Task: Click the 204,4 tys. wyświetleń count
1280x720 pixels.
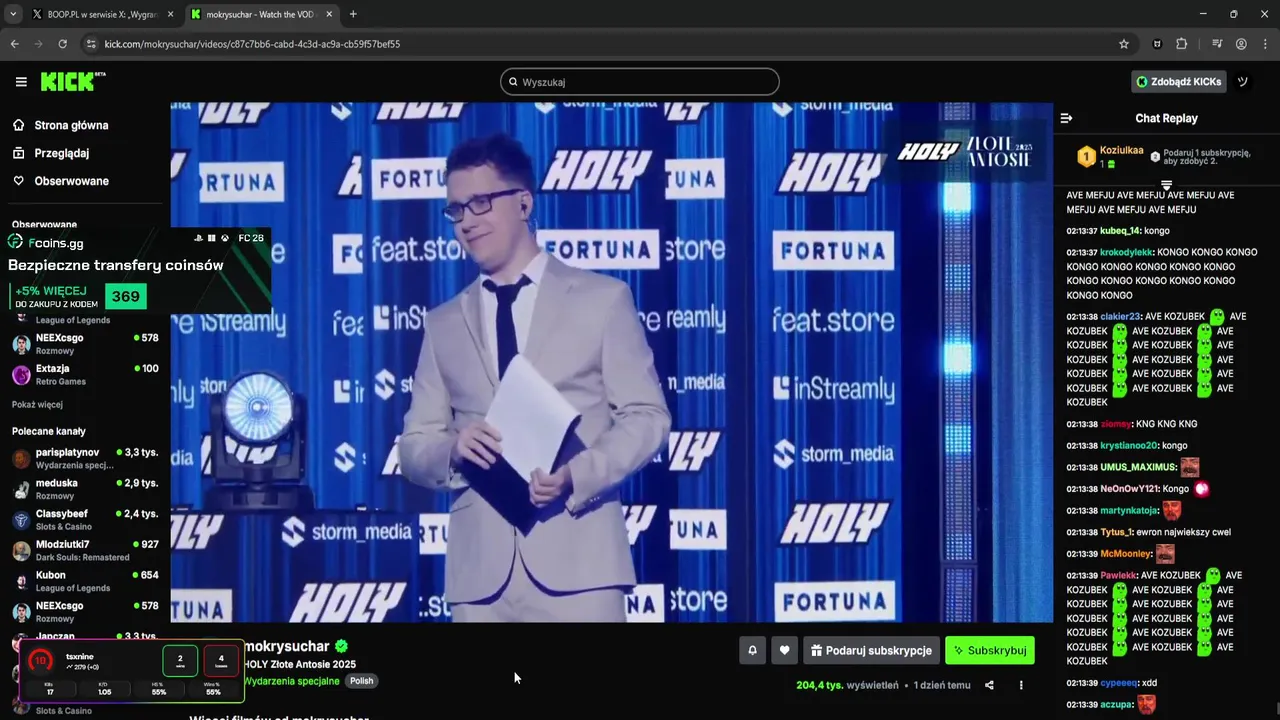Action: pos(849,685)
